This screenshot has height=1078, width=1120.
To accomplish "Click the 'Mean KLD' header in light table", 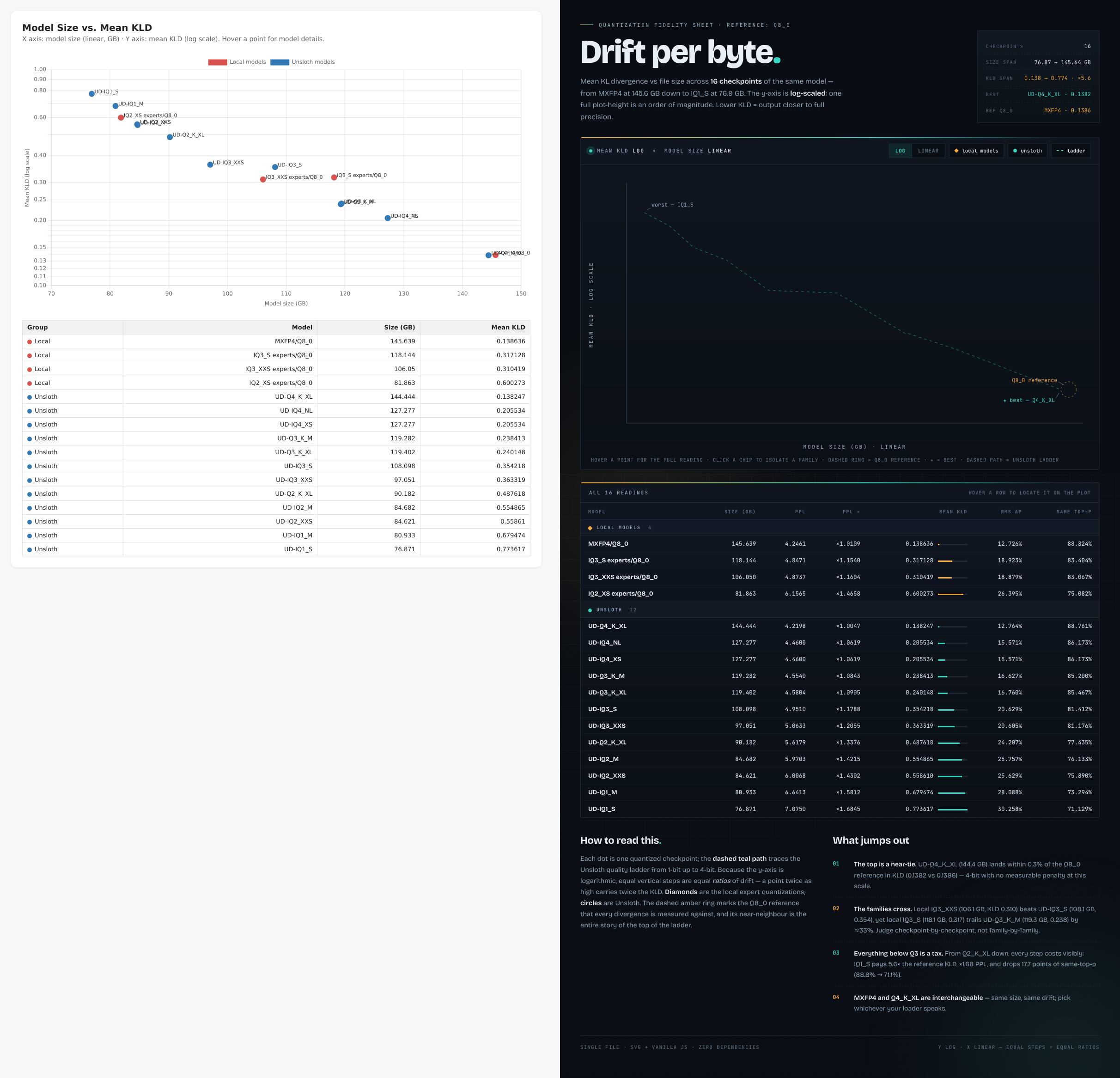I will click(475, 328).
